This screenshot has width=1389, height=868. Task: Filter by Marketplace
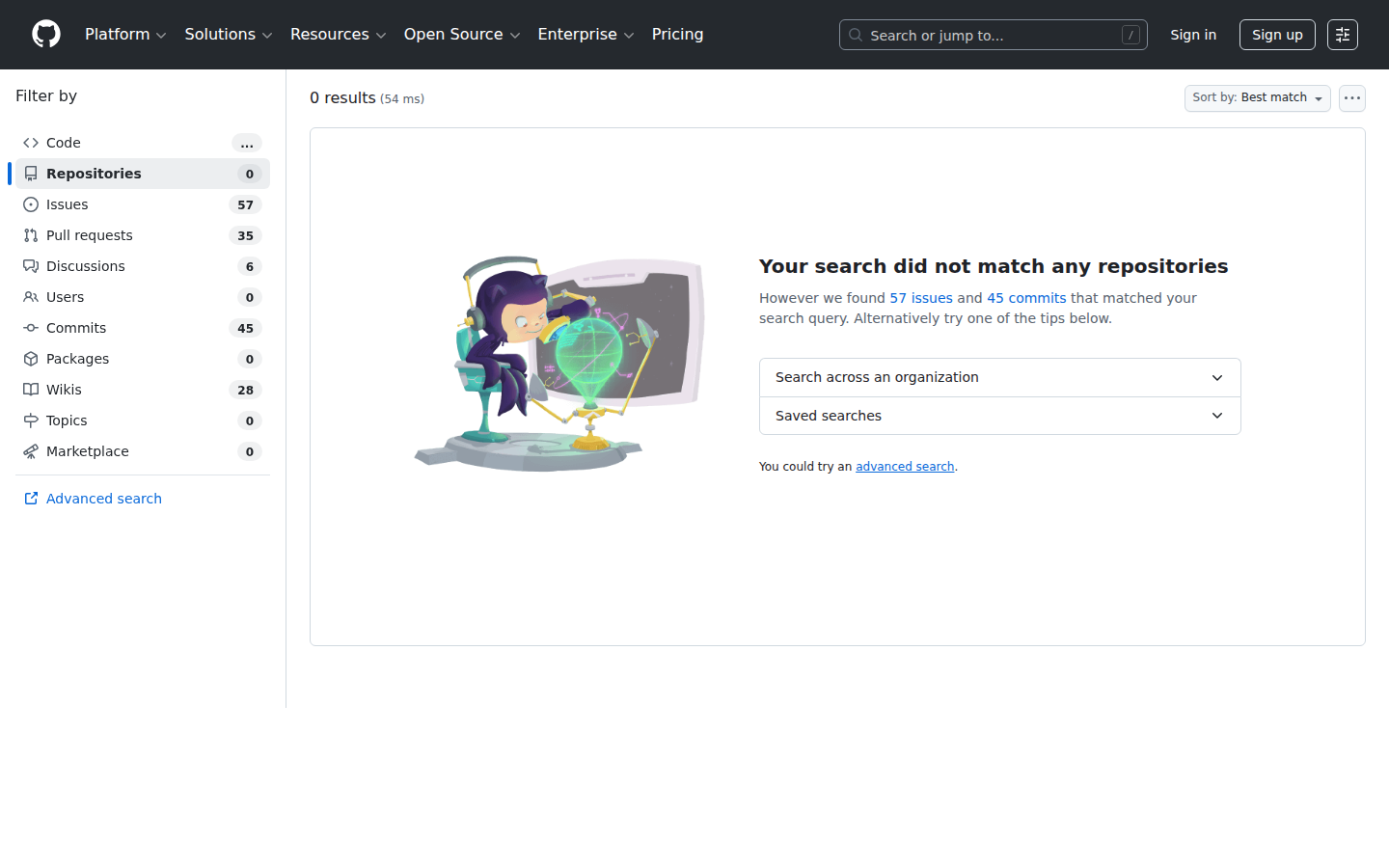click(x=87, y=451)
